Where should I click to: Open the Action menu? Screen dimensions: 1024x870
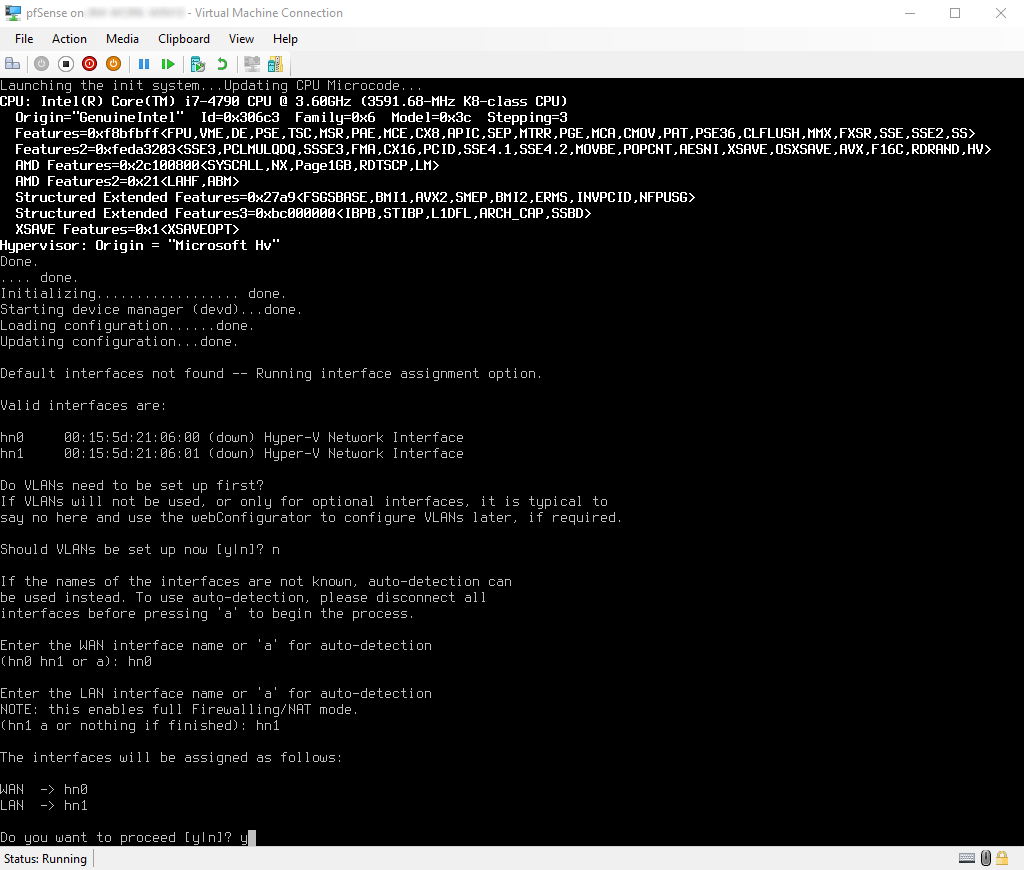(69, 39)
